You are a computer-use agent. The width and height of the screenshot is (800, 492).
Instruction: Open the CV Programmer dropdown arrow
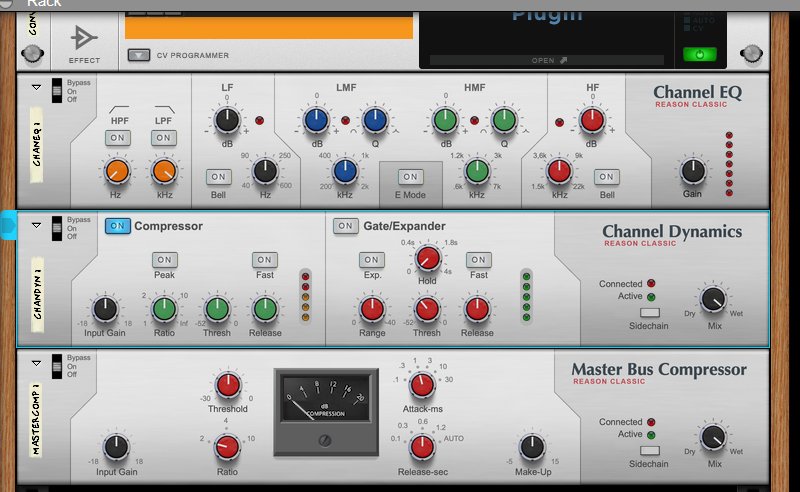[139, 55]
